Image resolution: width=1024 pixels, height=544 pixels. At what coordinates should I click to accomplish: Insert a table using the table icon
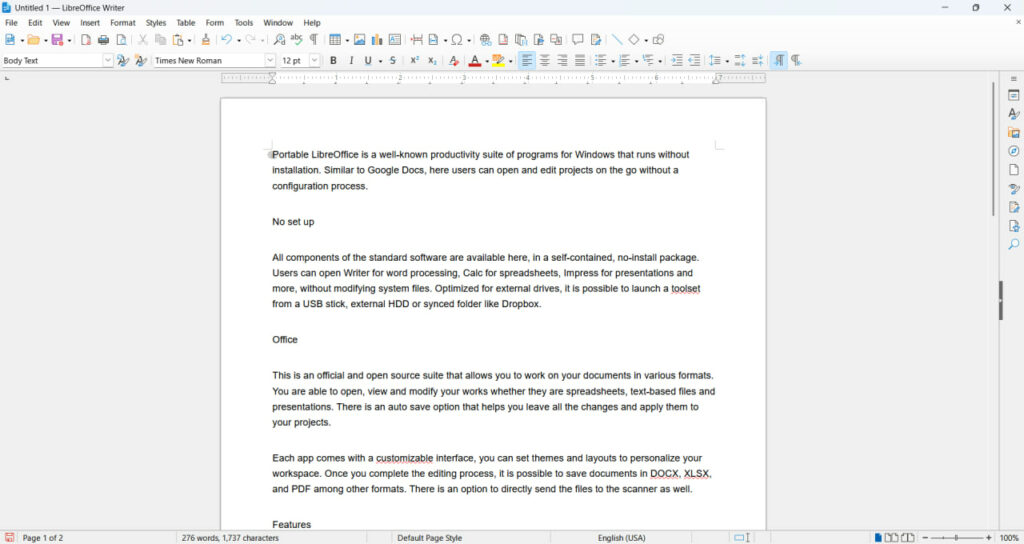[335, 40]
